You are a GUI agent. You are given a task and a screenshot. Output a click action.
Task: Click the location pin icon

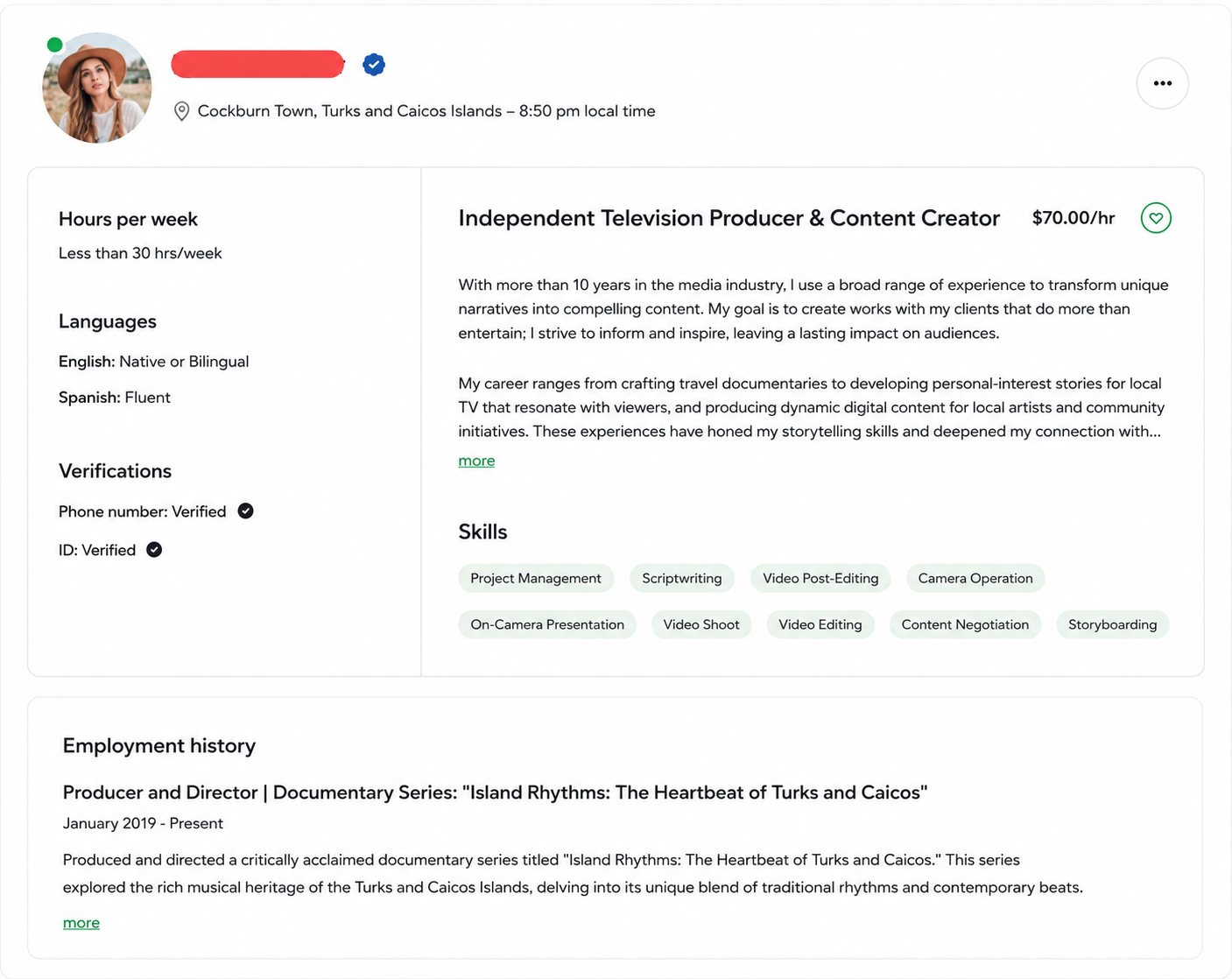181,111
